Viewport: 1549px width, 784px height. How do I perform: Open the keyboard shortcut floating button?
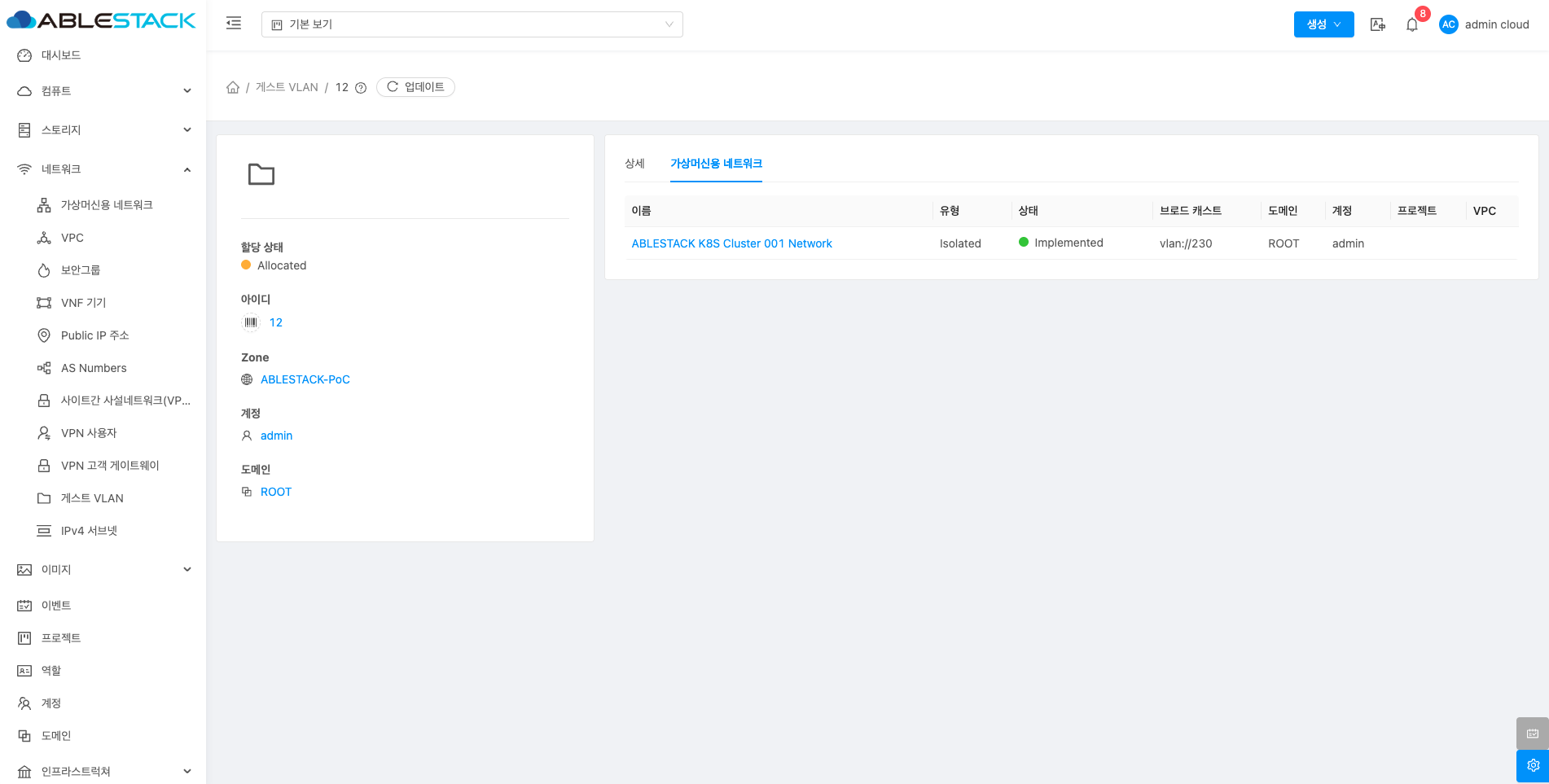1533,734
